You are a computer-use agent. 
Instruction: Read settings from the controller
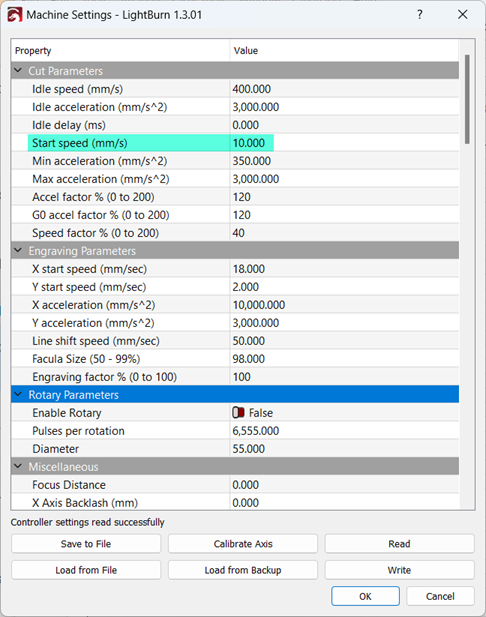tap(399, 543)
